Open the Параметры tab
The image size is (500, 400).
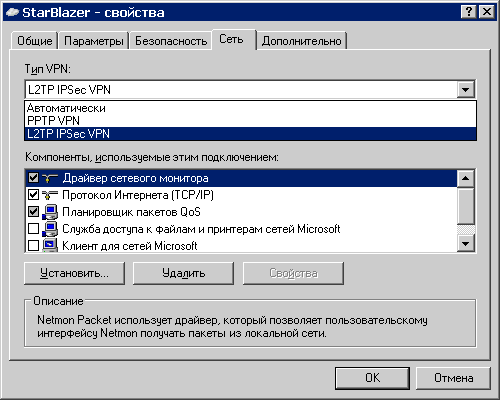pyautogui.click(x=94, y=41)
